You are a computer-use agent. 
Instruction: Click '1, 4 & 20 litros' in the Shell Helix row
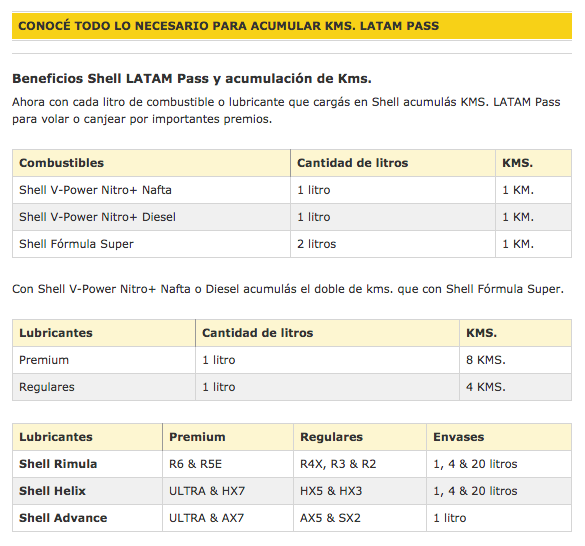pyautogui.click(x=499, y=491)
